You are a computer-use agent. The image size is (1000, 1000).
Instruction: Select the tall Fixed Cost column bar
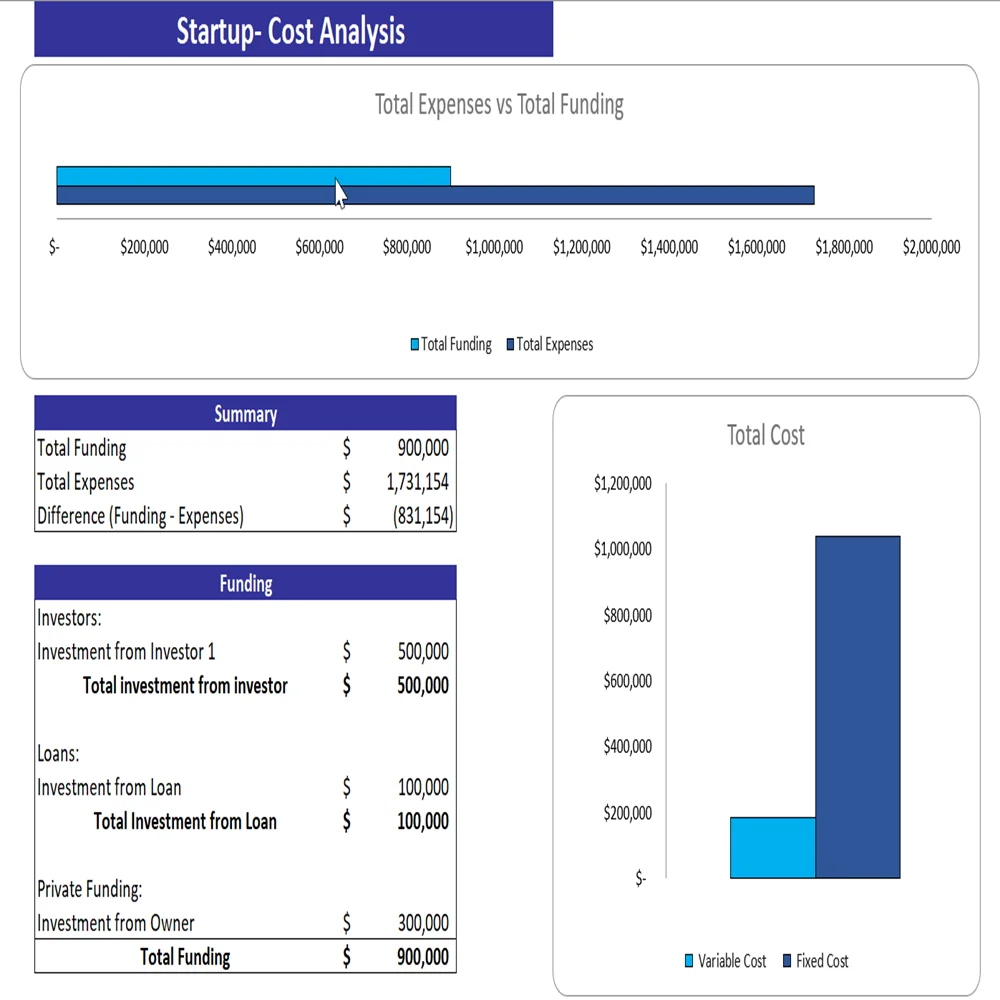coord(858,706)
